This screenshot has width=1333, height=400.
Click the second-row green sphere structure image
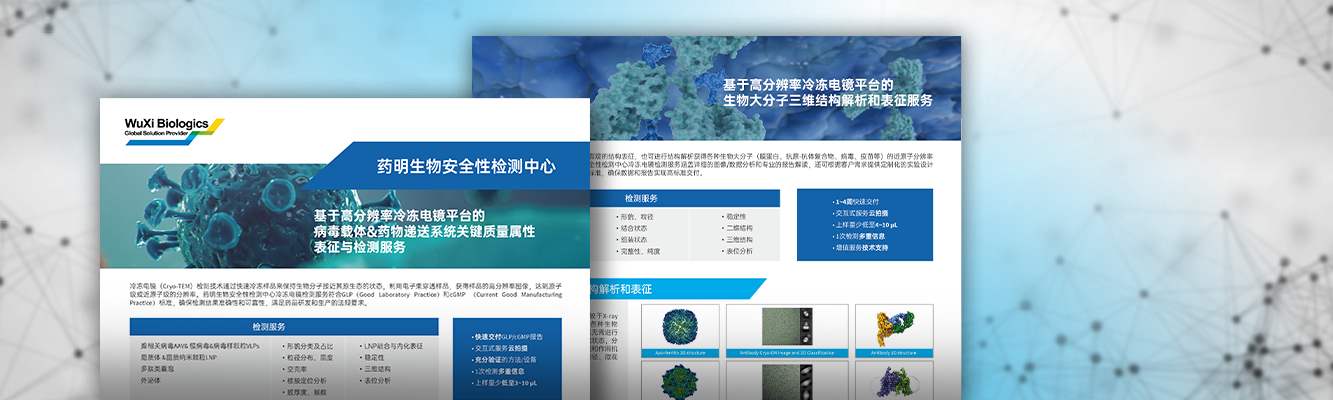(665, 381)
